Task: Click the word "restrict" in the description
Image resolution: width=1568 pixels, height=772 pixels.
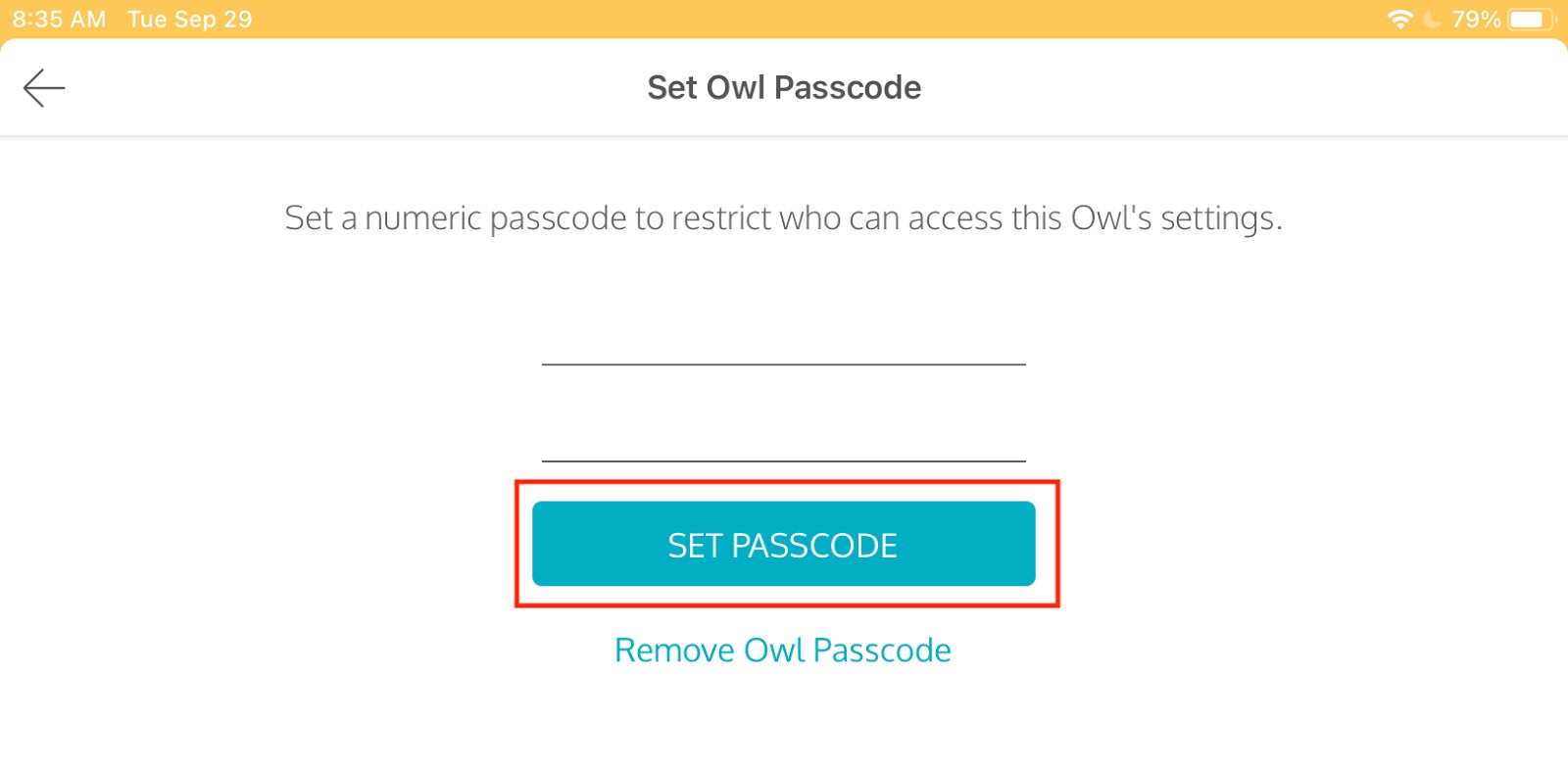Action: click(722, 217)
